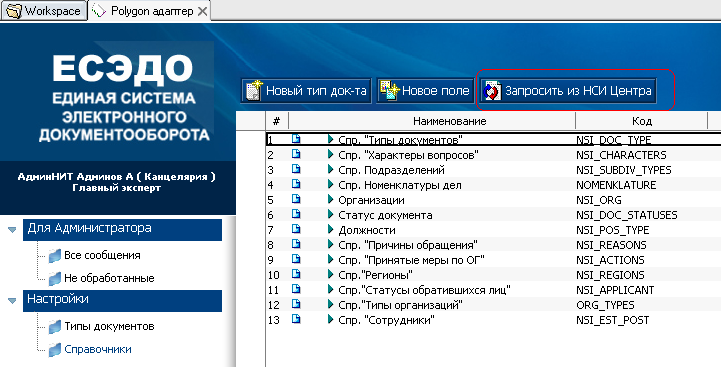Select the NSI_ACTIONS code cell
The image size is (721, 367).
tap(610, 260)
